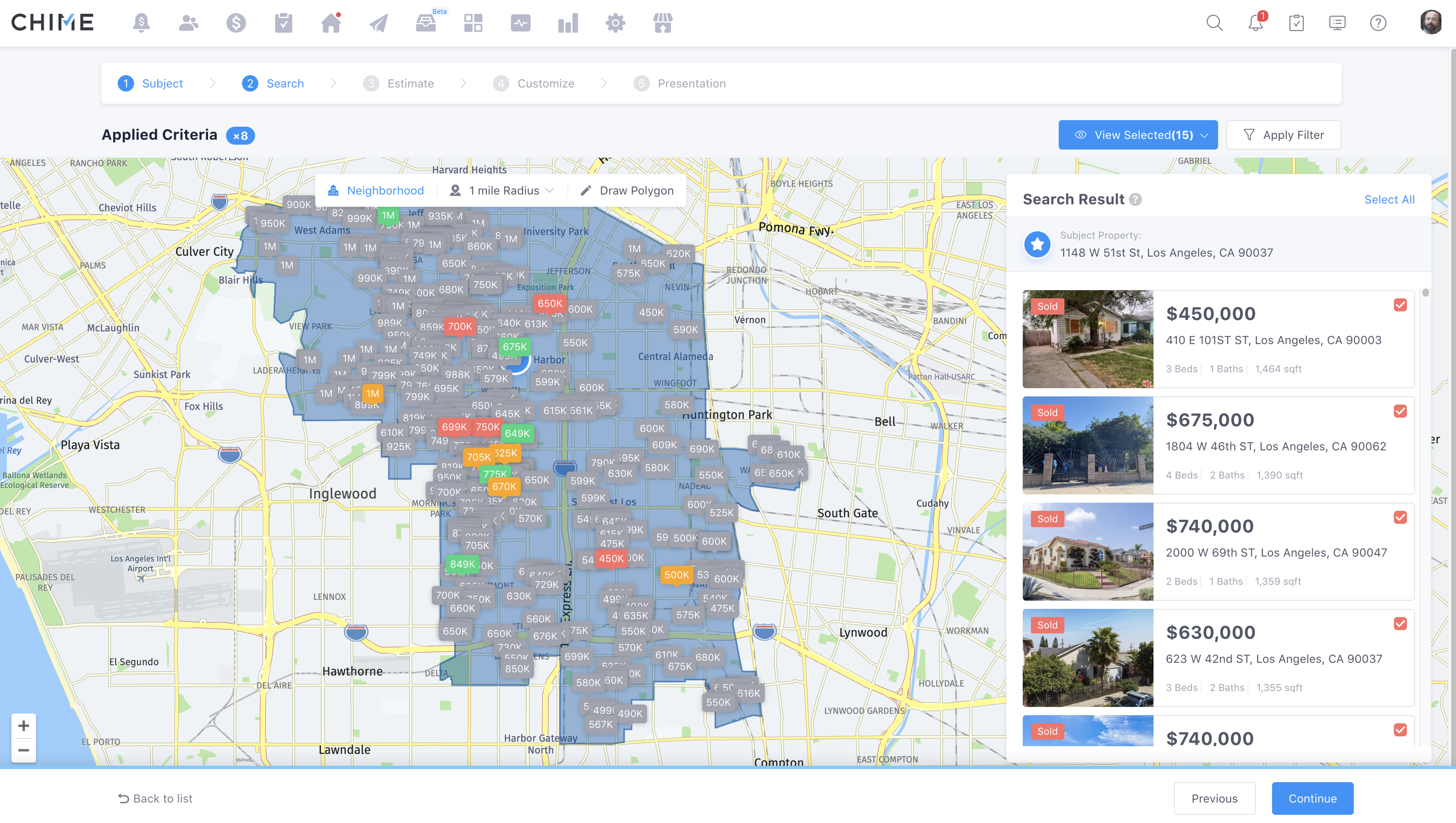
Task: Open notifications bell with red badge
Action: click(1256, 23)
